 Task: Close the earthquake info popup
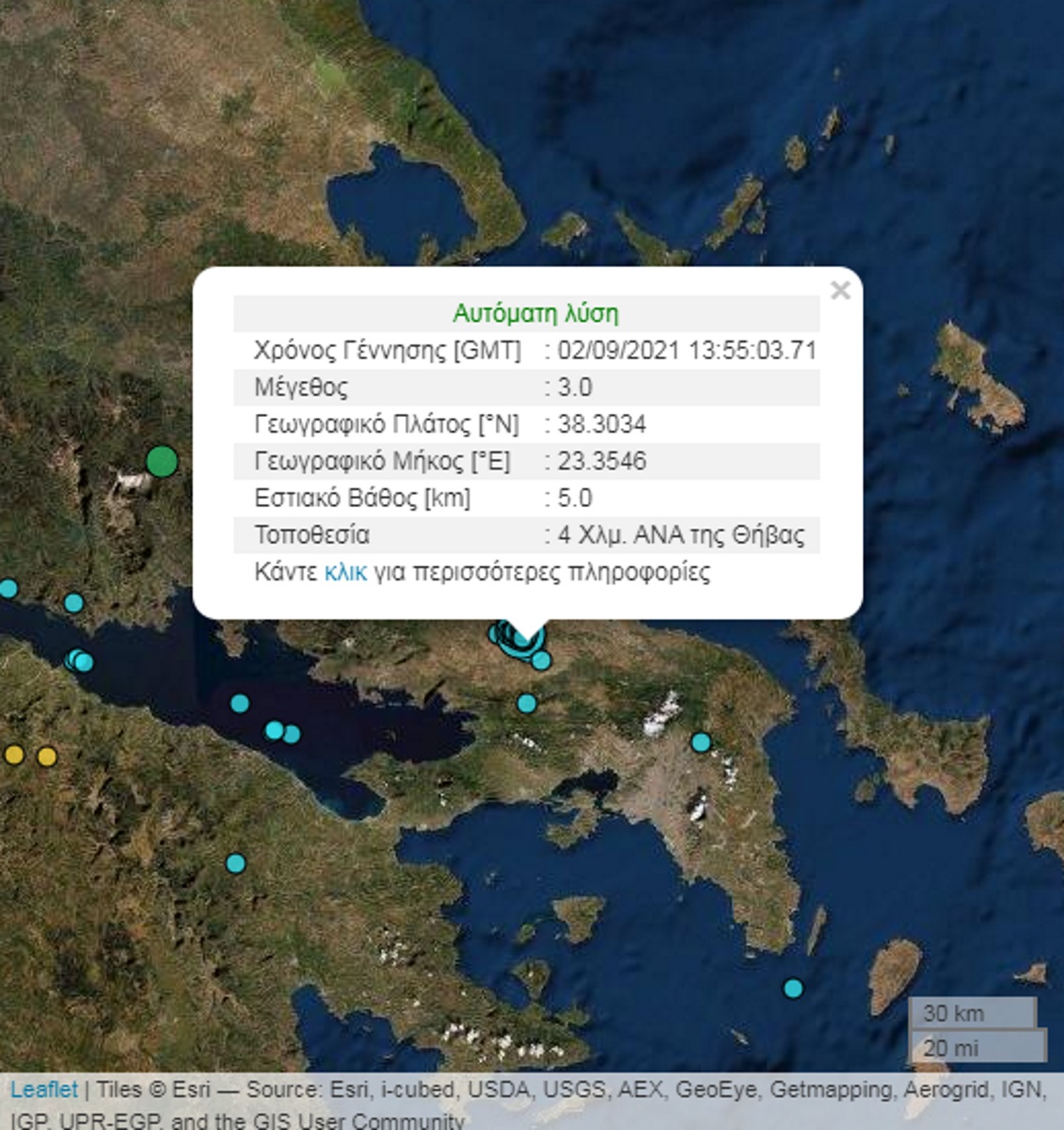click(840, 291)
